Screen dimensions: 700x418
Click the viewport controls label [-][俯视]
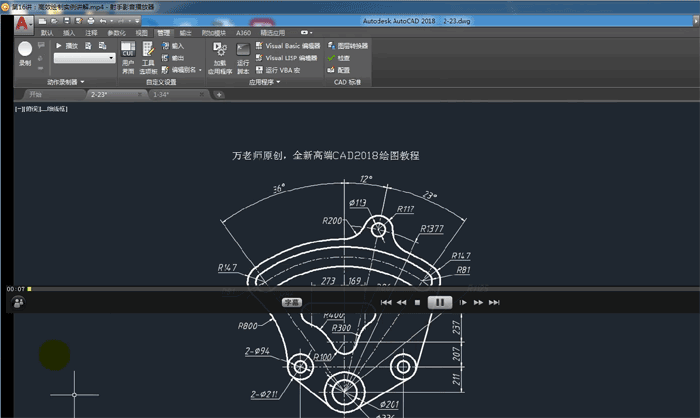click(41, 109)
